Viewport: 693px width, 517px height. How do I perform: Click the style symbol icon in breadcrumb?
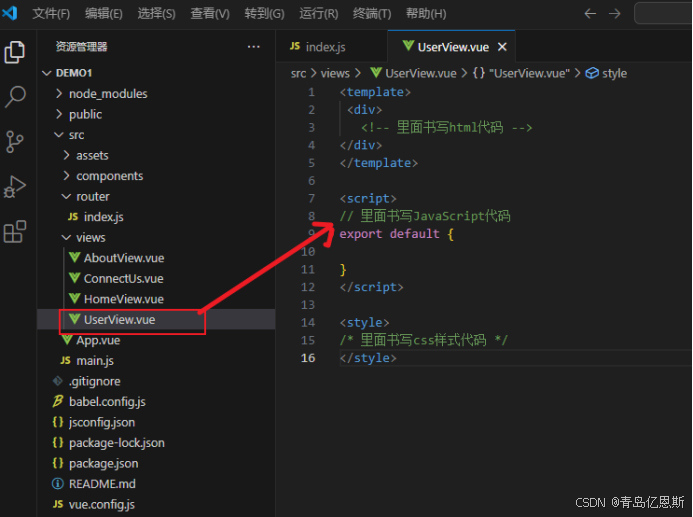pos(592,73)
